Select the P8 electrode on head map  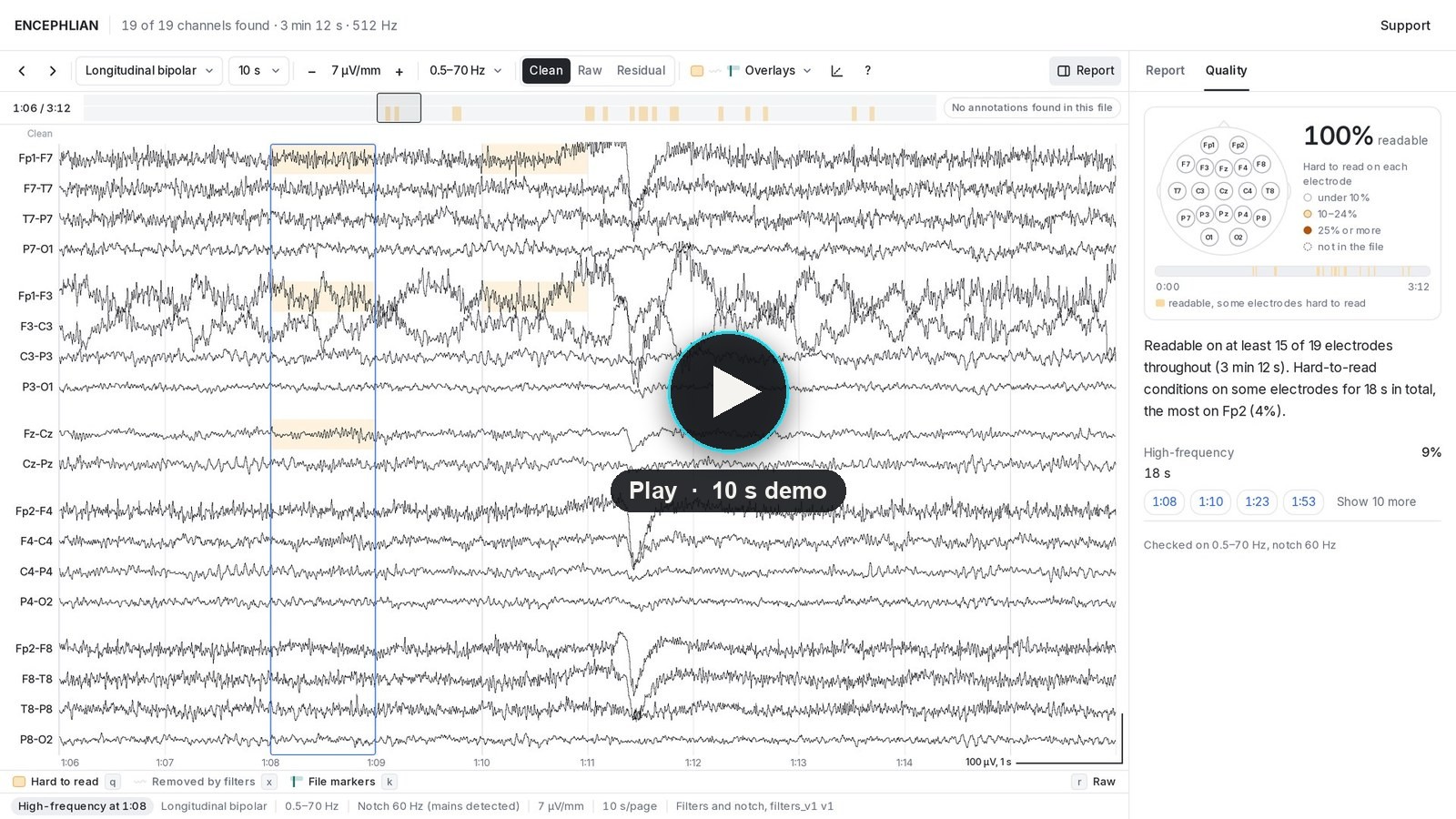(1261, 217)
